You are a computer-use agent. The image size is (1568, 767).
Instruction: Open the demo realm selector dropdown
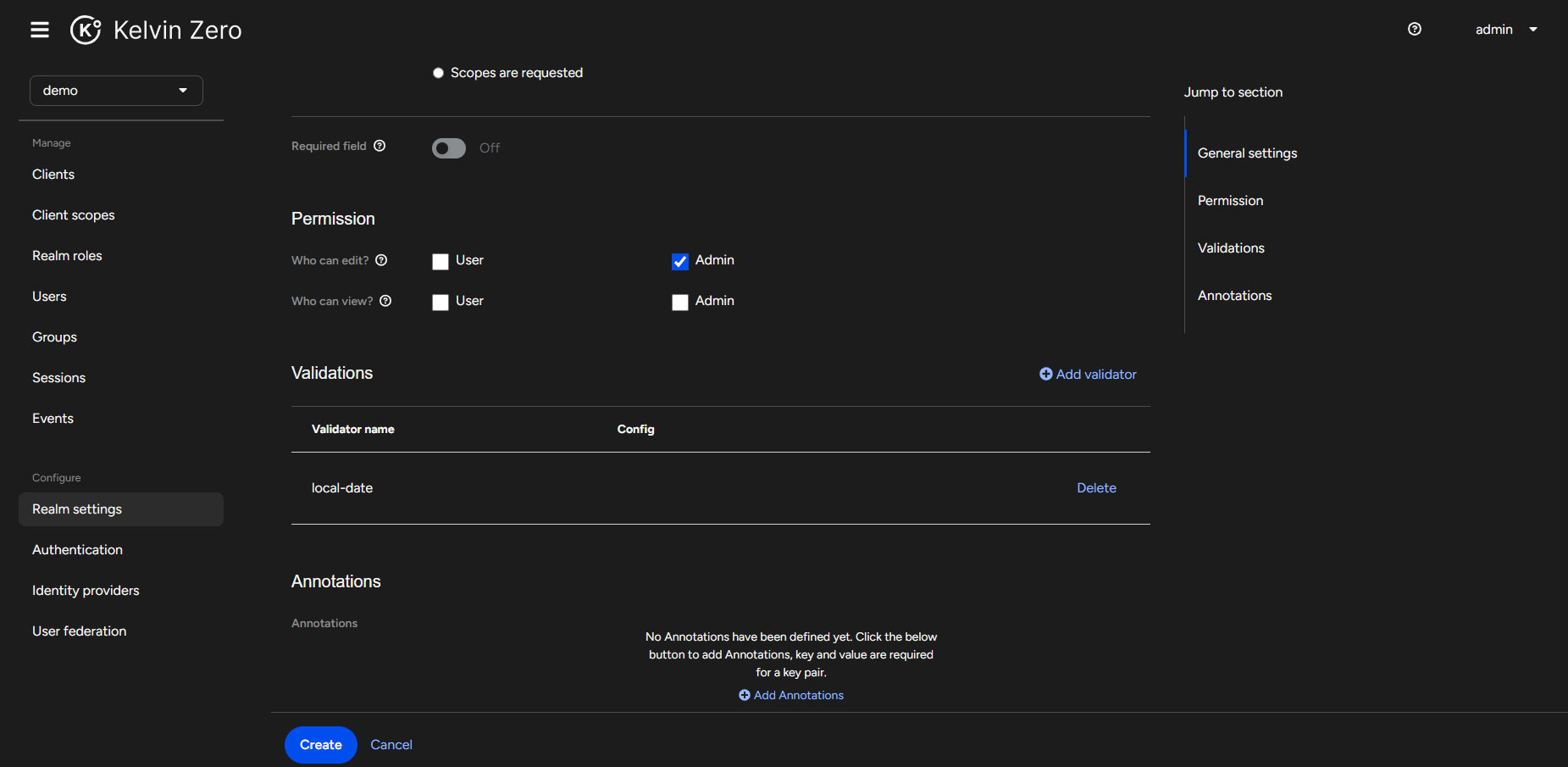coord(116,90)
